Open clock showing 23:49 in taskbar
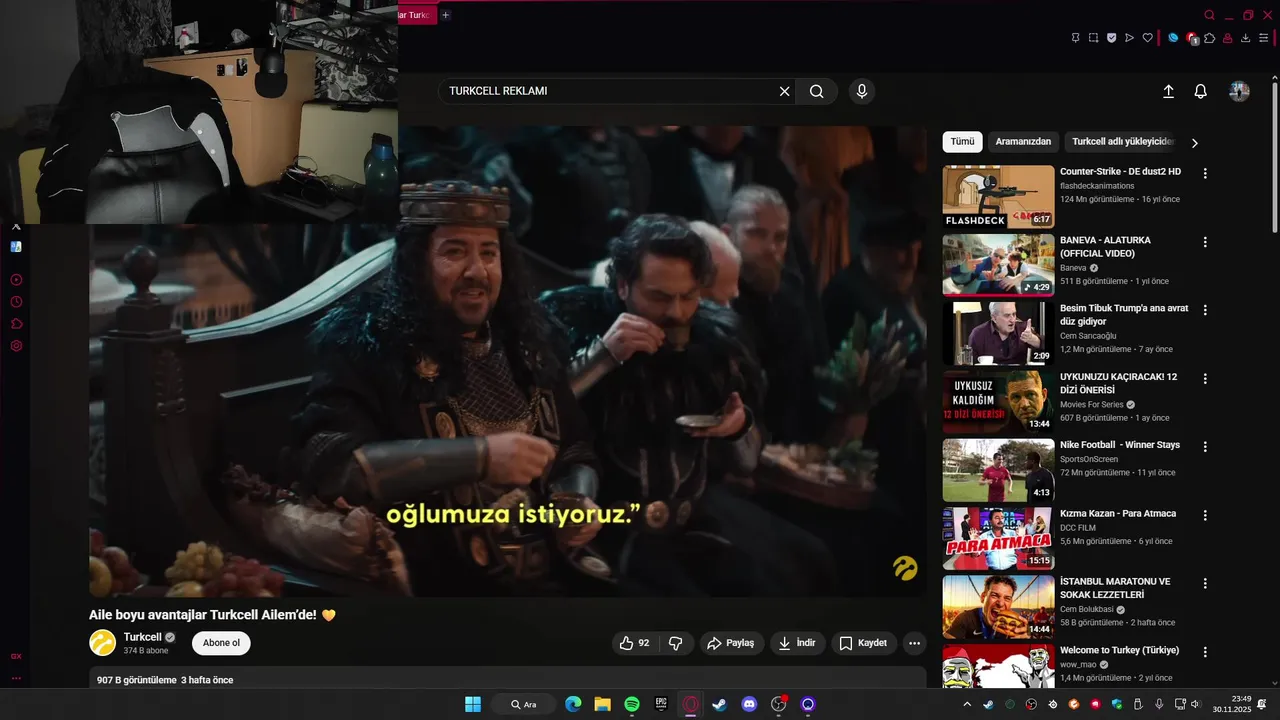 tap(1232, 704)
